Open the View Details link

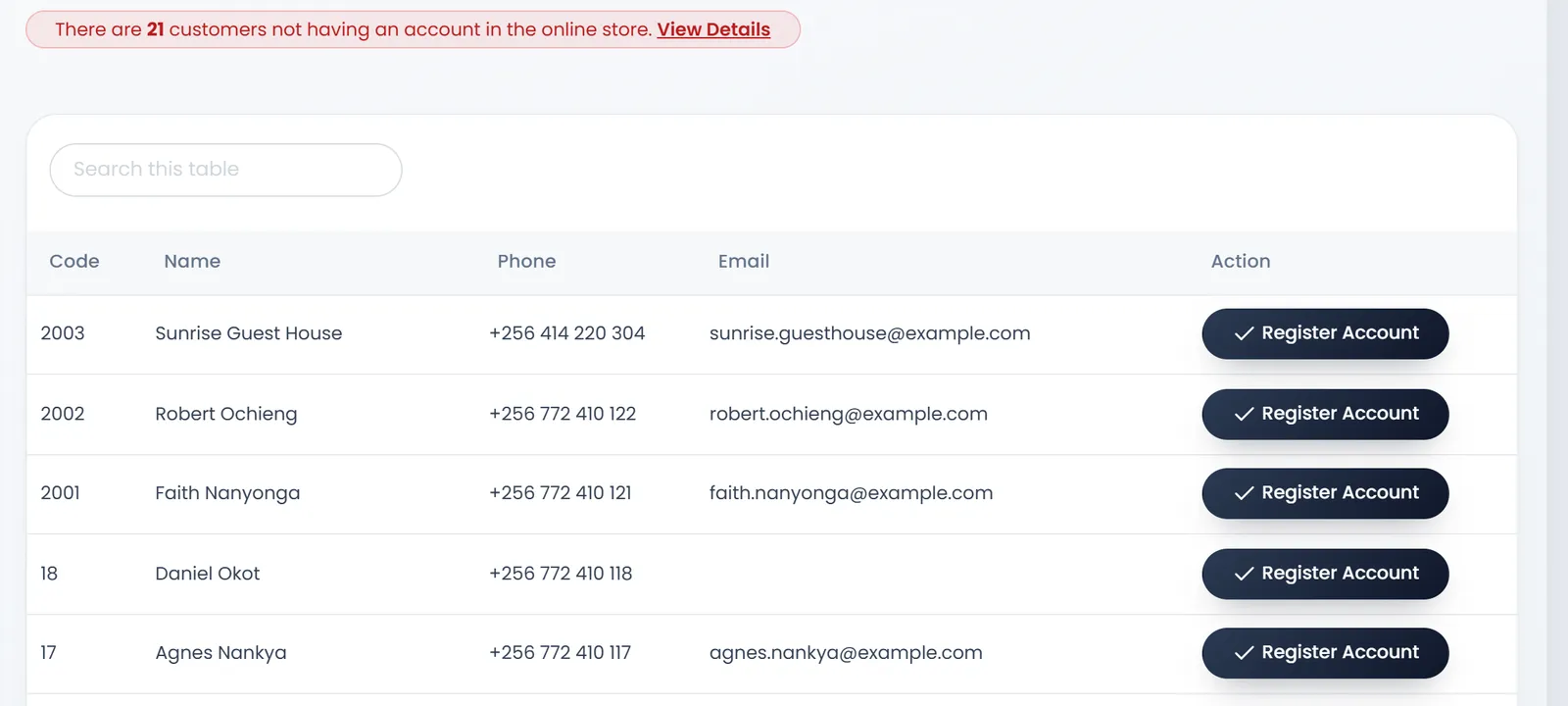point(713,29)
